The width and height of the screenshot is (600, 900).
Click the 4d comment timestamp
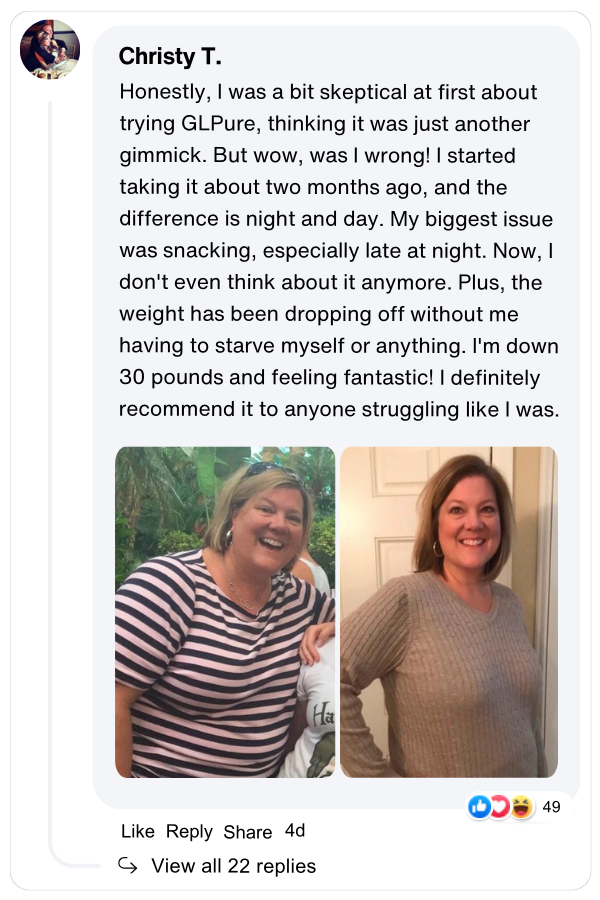tap(295, 831)
